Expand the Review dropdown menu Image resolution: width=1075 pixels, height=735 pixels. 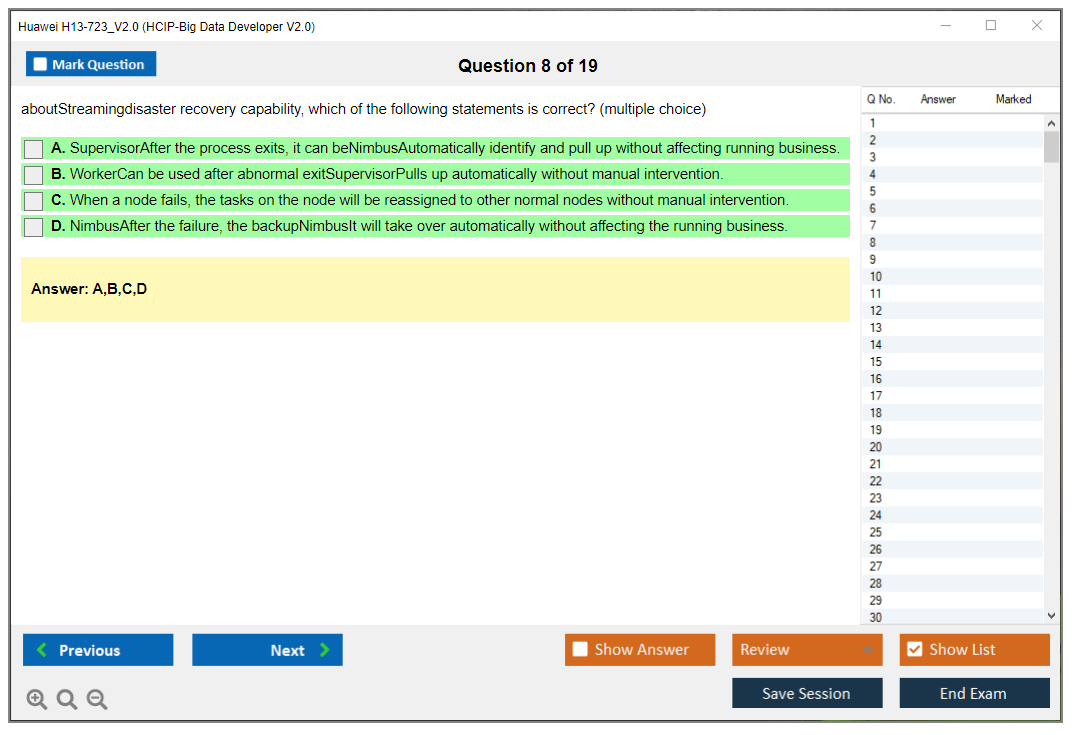[866, 650]
